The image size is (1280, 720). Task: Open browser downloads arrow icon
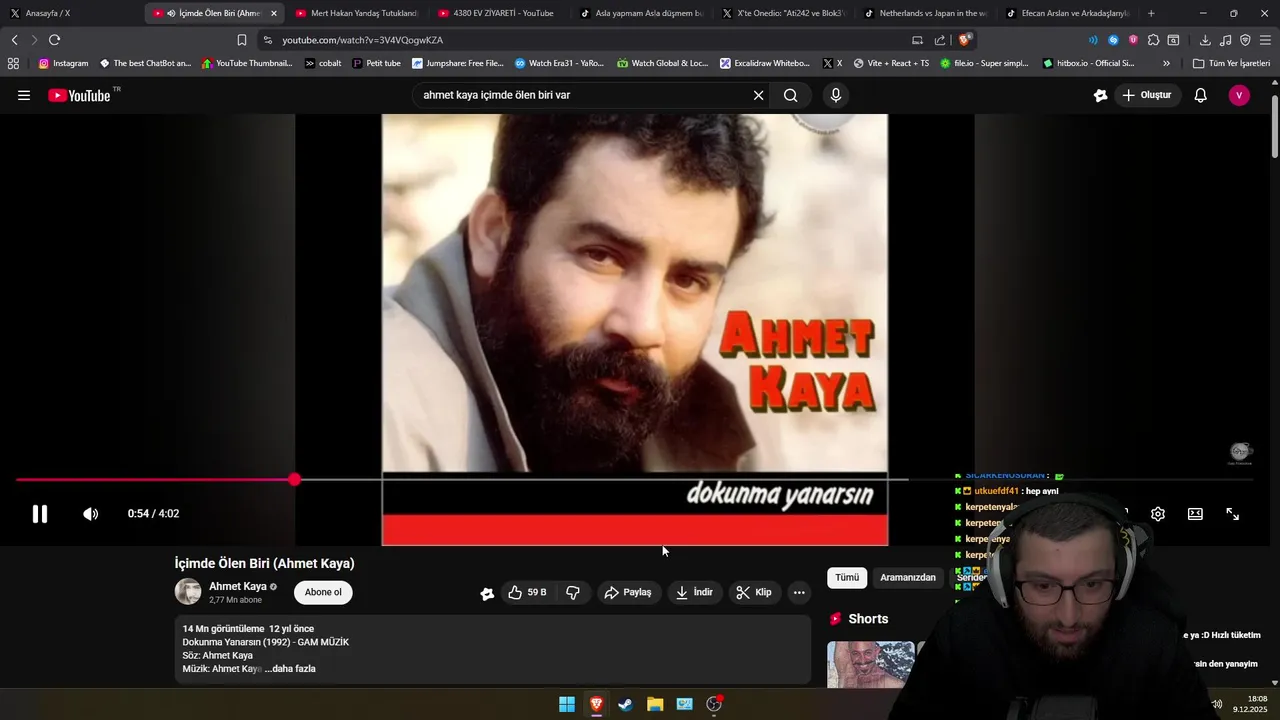(x=1205, y=40)
